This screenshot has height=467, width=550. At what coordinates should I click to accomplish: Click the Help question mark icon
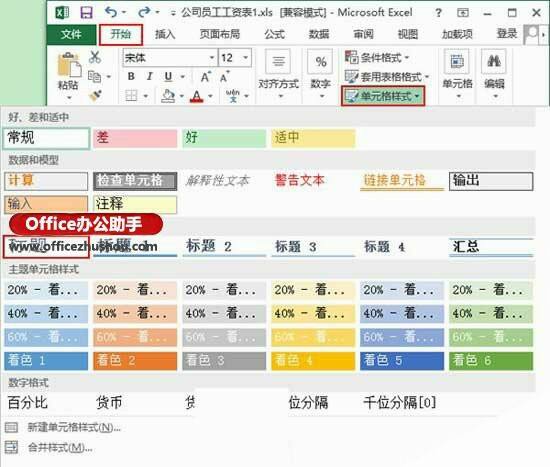[438, 13]
